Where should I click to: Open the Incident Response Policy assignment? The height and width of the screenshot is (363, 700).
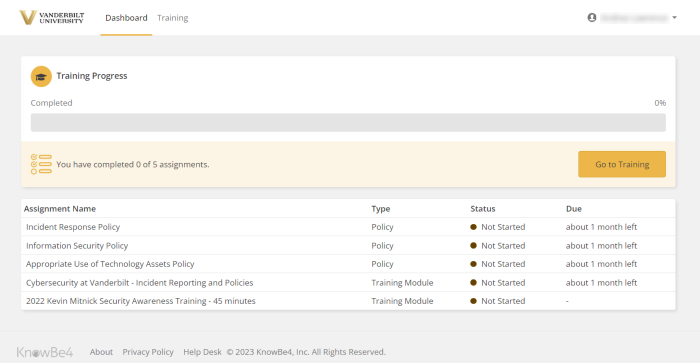pos(73,227)
